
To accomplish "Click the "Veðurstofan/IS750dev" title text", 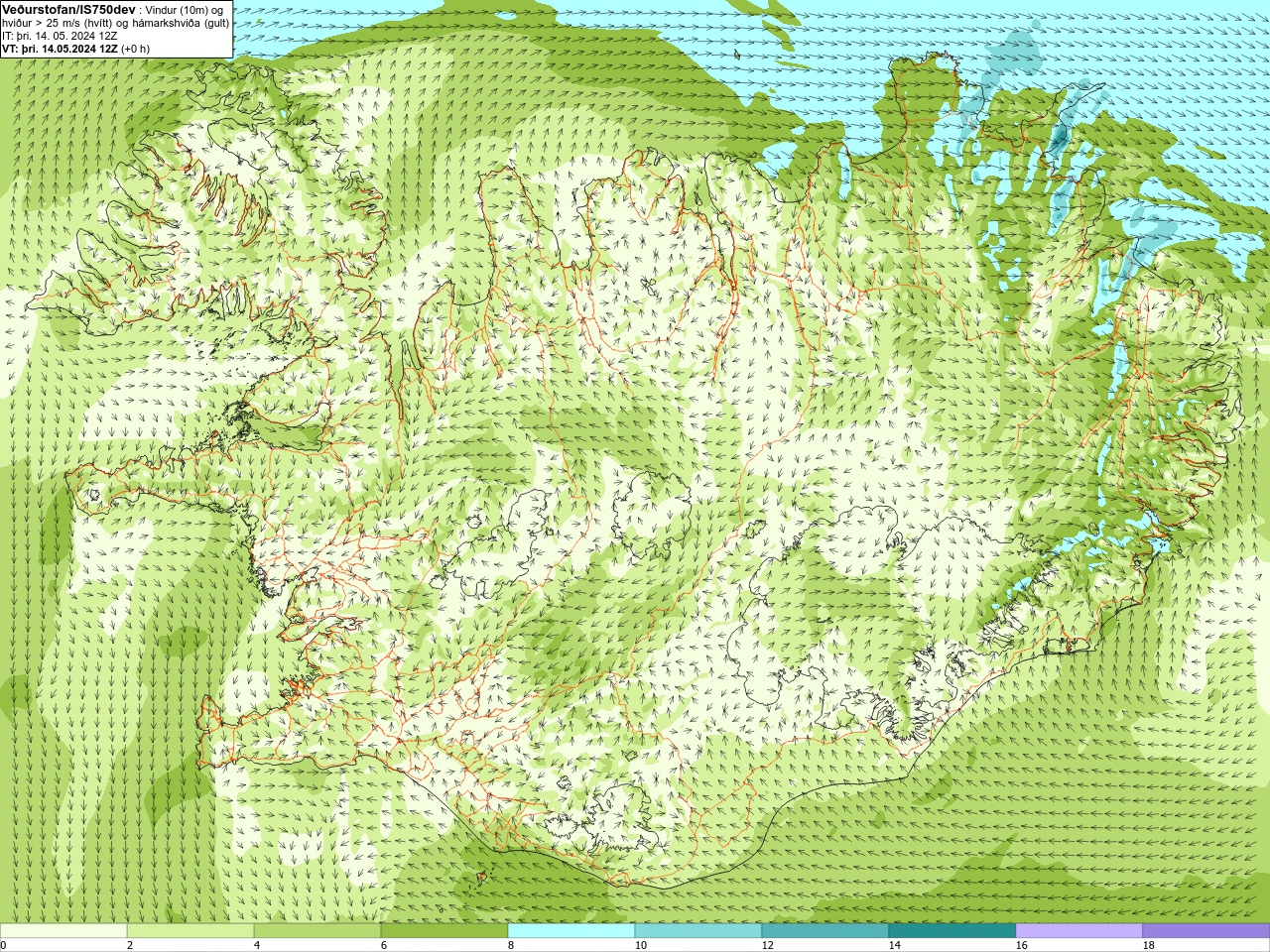I will (68, 9).
